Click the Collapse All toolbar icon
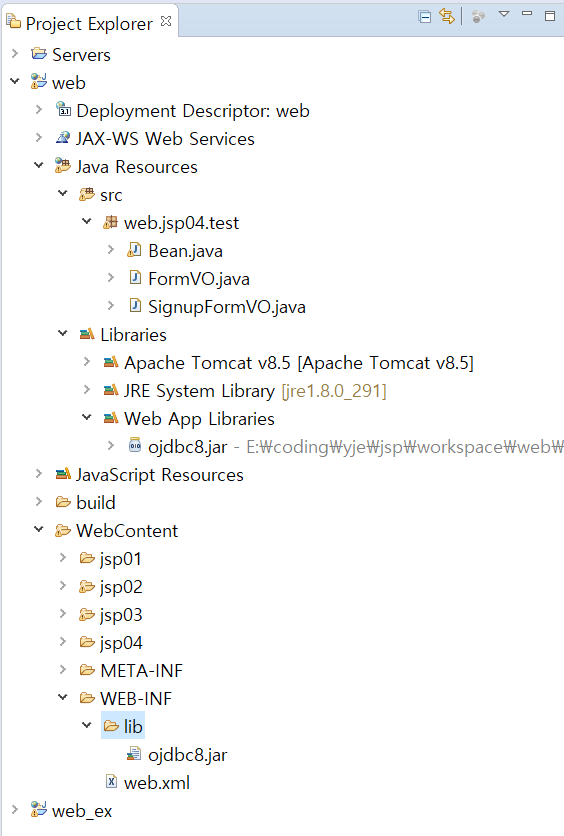The image size is (564, 836). [424, 17]
